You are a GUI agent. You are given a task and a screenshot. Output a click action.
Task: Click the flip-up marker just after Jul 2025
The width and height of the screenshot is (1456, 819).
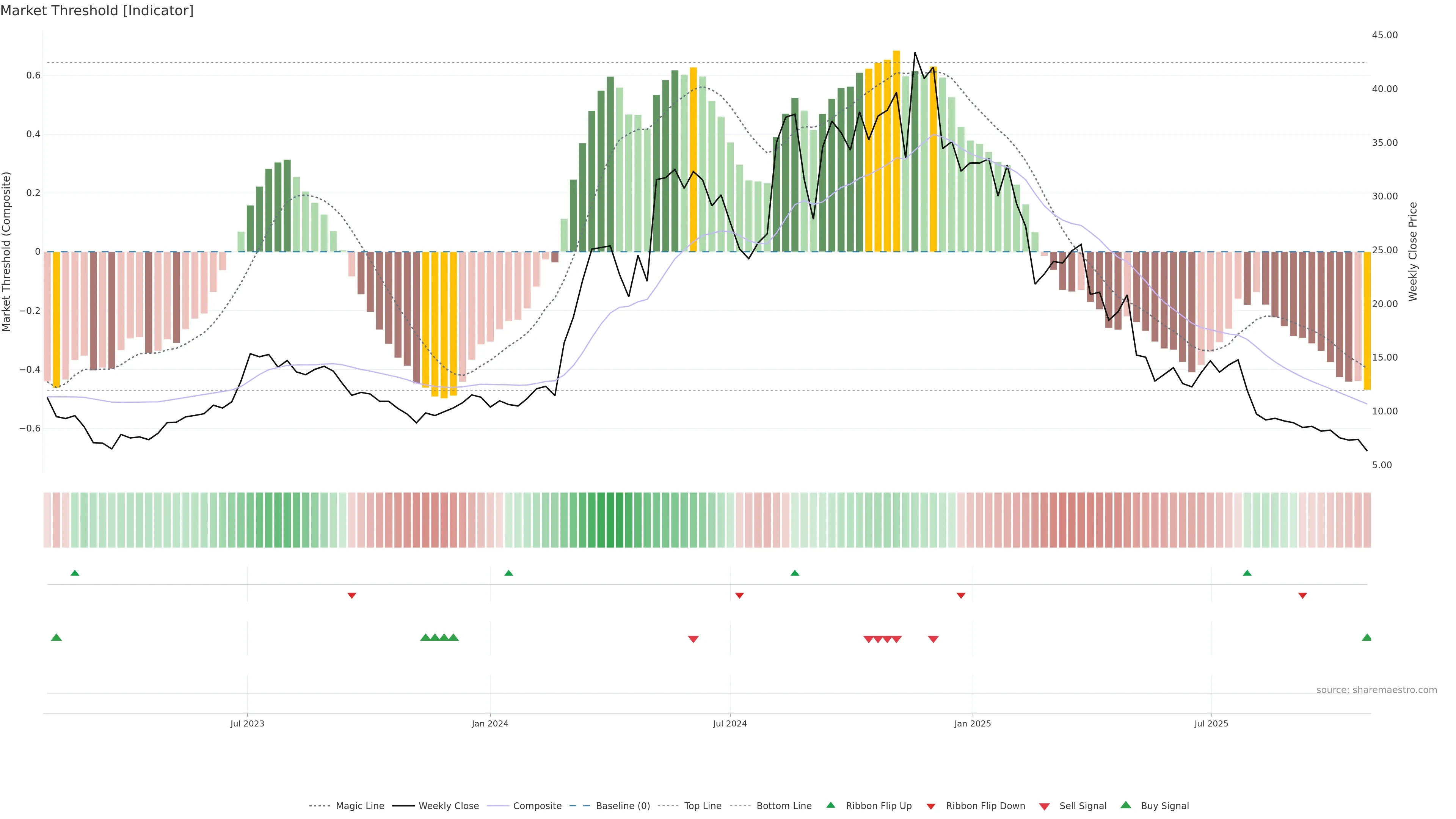click(x=1247, y=573)
